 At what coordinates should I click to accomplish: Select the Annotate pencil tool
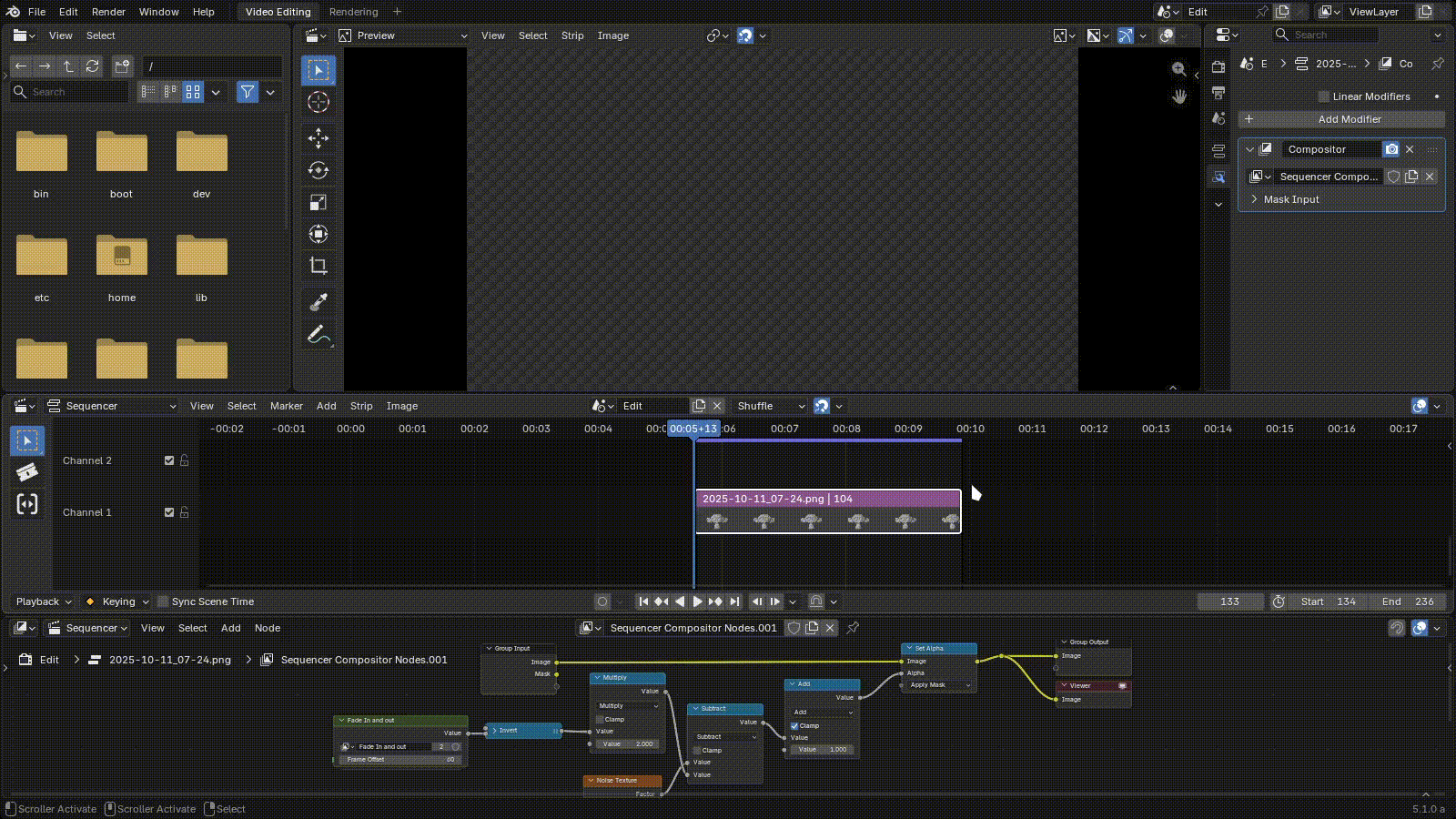click(318, 334)
